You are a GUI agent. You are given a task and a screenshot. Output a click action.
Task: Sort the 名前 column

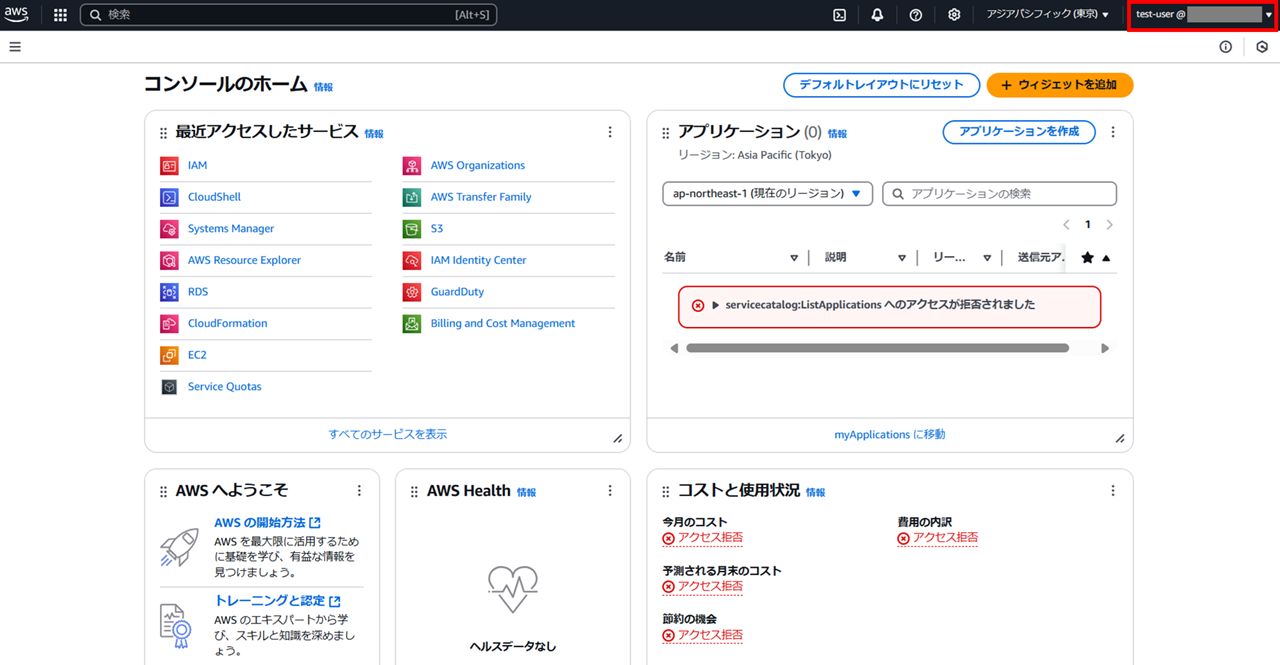pyautogui.click(x=794, y=258)
